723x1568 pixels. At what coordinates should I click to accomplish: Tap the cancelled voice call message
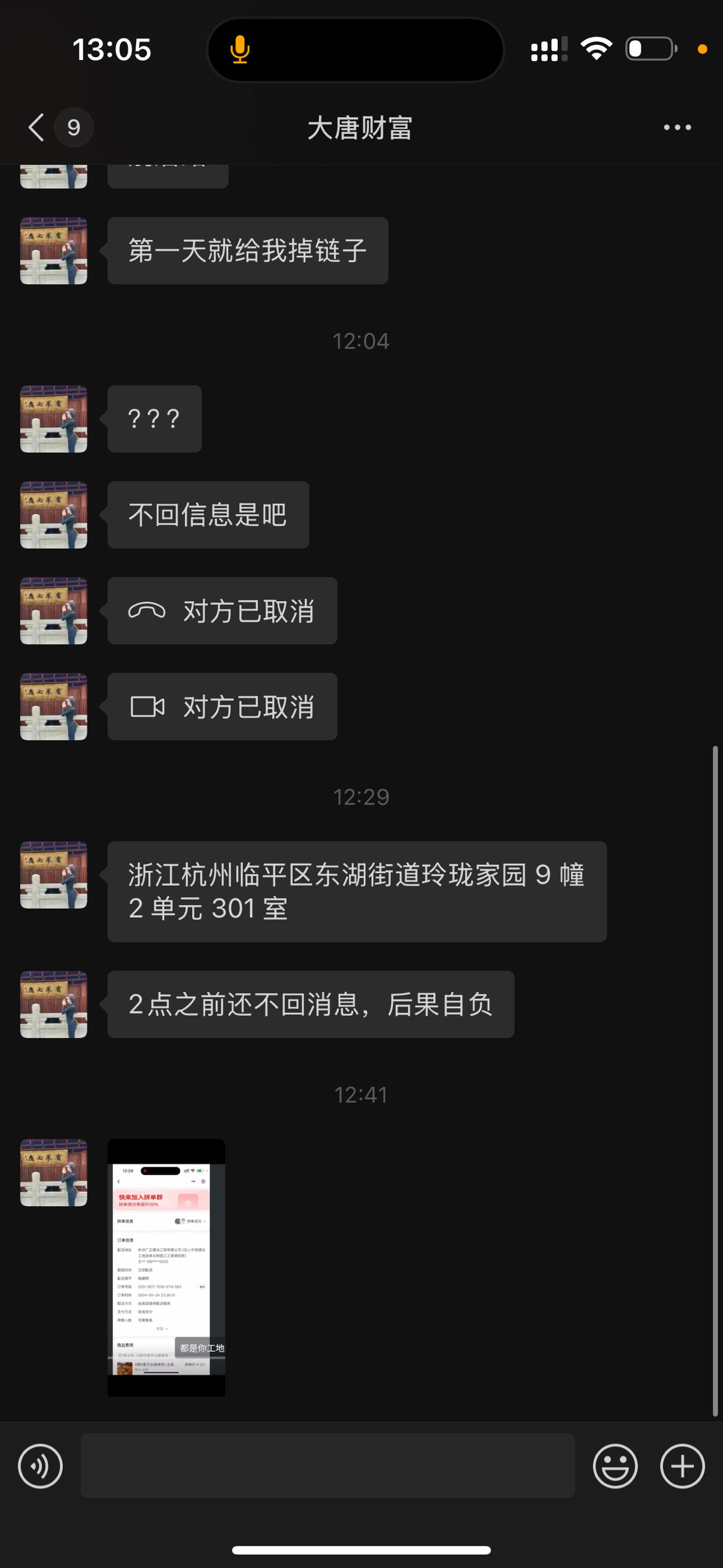tap(222, 610)
